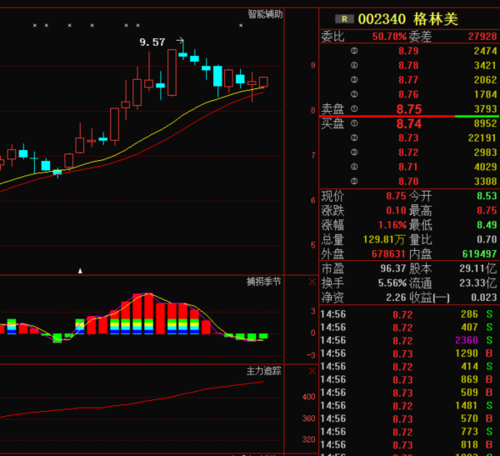Image resolution: width=500 pixels, height=456 pixels.
Task: Click the 9.57 high price annotation
Action: pos(152,42)
